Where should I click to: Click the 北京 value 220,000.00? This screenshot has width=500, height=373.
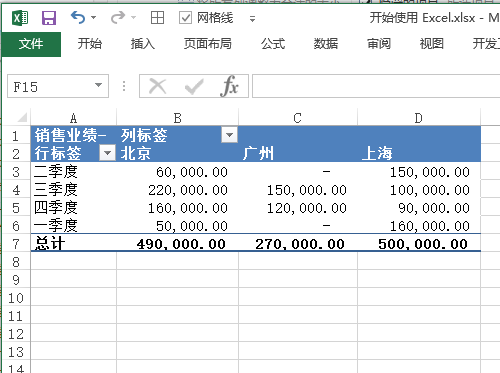pos(178,190)
